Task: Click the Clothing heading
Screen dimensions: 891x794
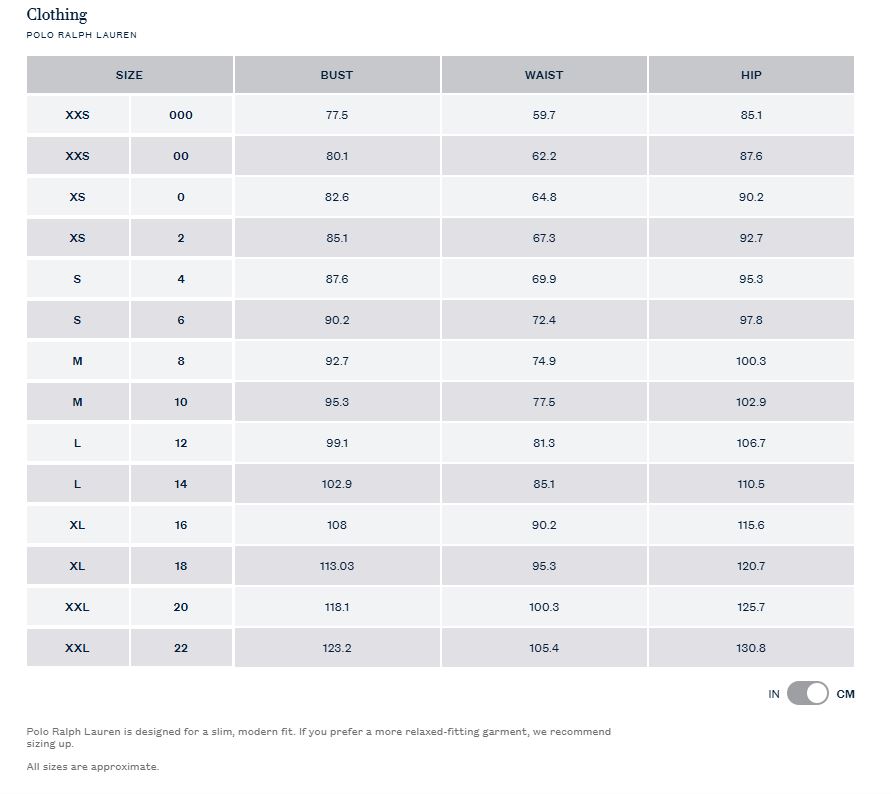Action: (57, 15)
